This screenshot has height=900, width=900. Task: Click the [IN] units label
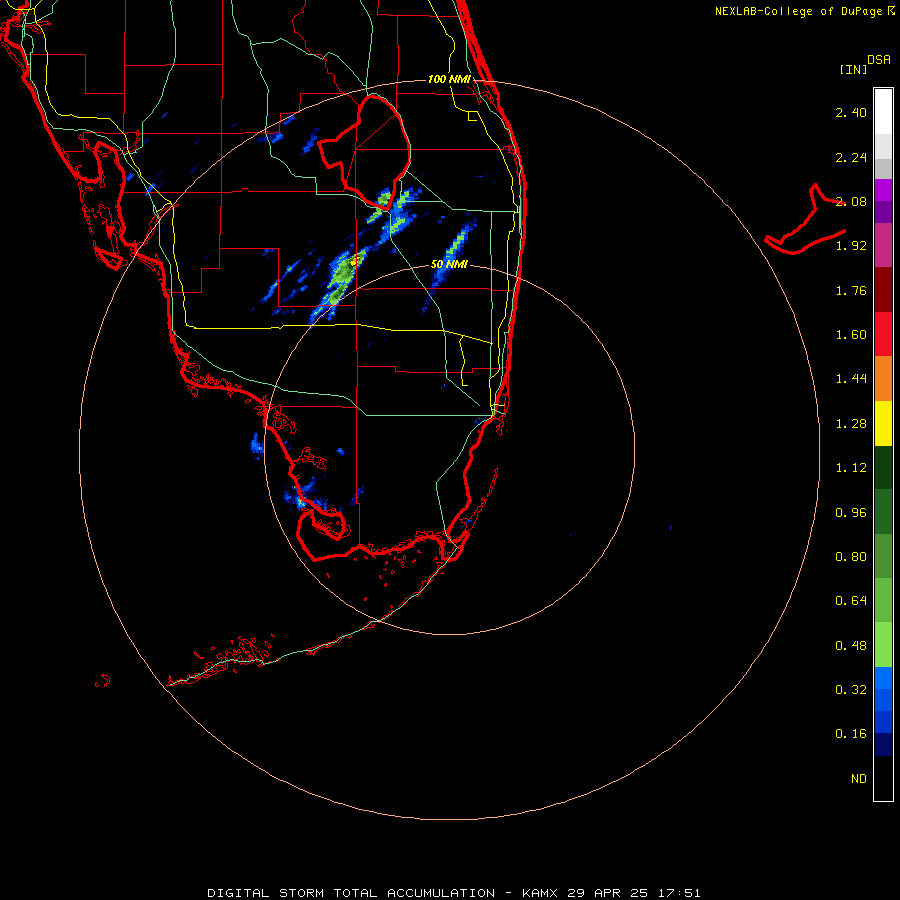point(853,69)
